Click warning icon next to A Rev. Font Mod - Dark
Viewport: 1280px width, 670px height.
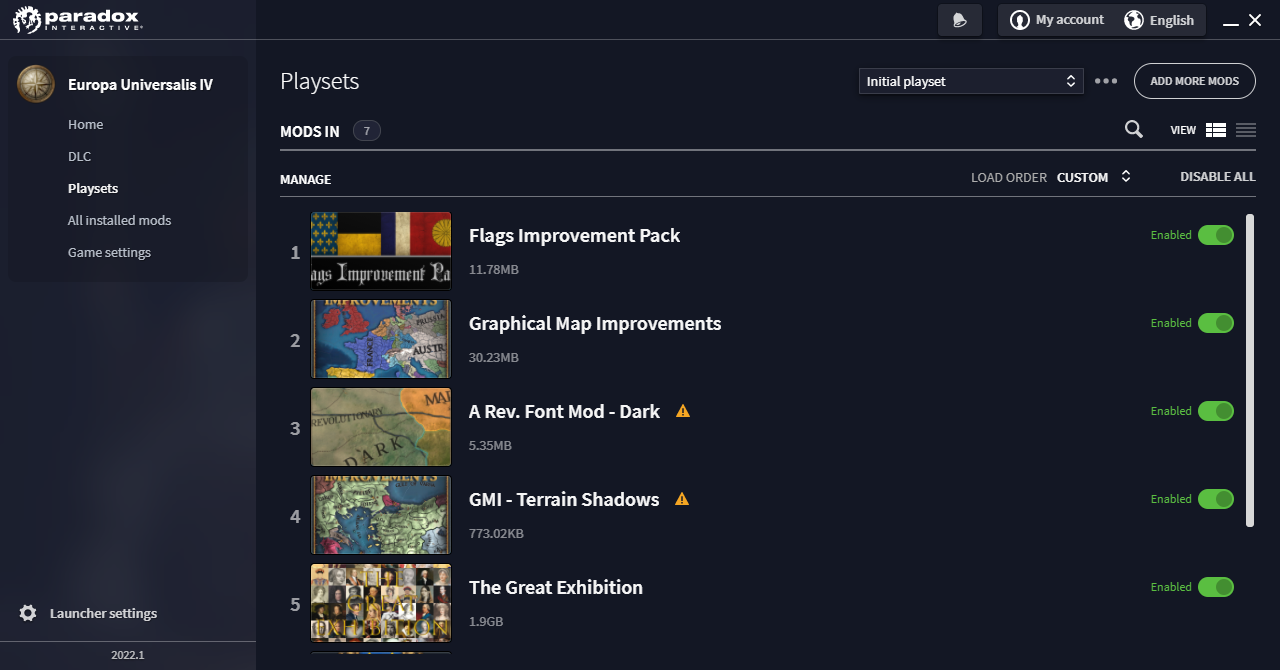683,411
